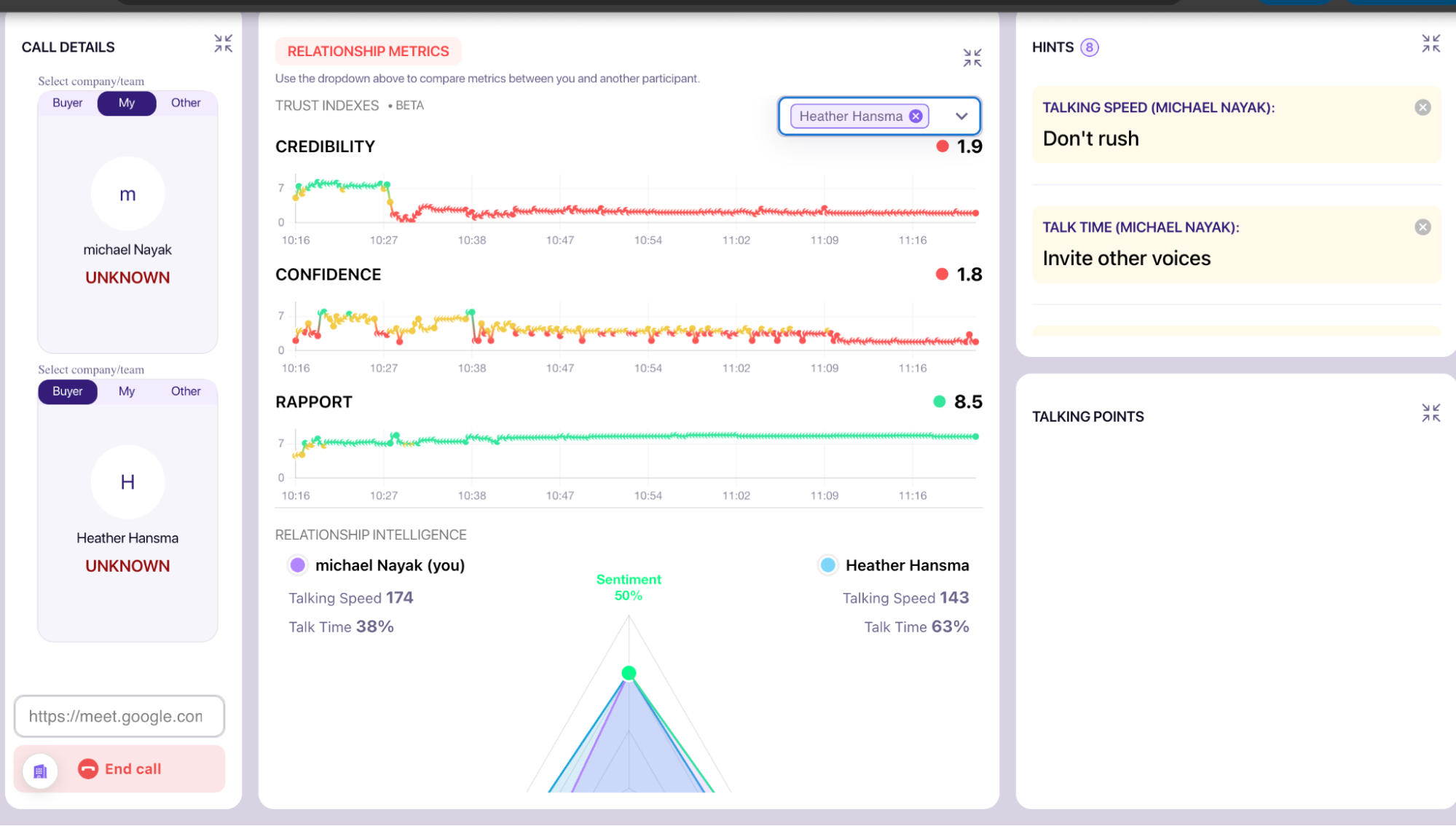Image resolution: width=1456 pixels, height=826 pixels.
Task: Collapse the Talking Points panel
Action: 1431,413
